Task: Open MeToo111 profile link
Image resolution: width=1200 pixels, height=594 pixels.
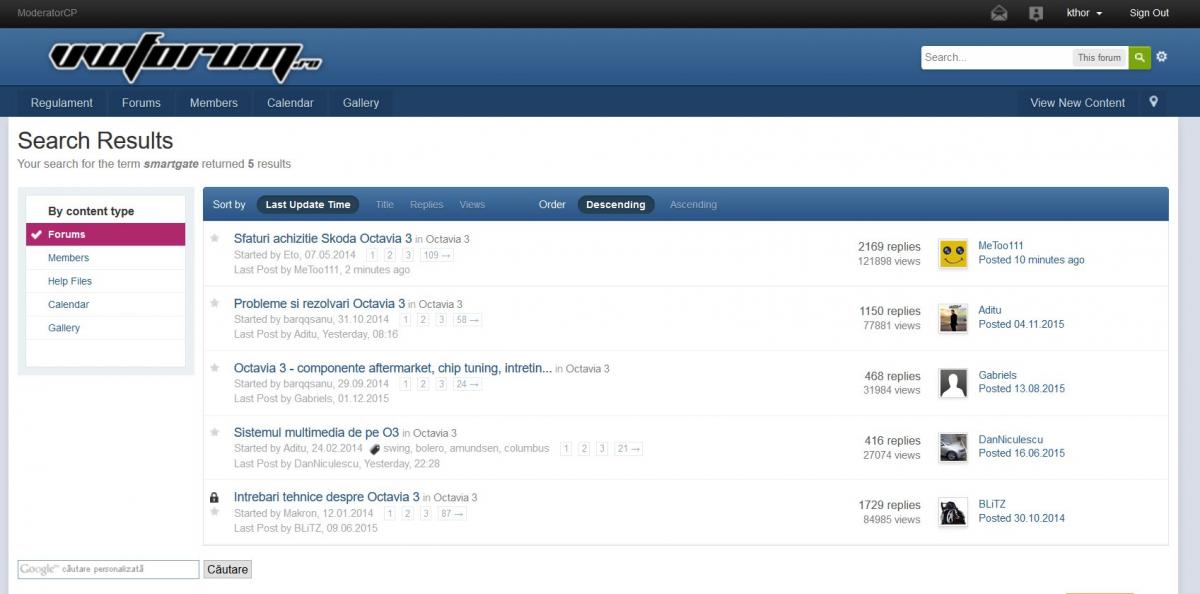Action: pos(1001,246)
